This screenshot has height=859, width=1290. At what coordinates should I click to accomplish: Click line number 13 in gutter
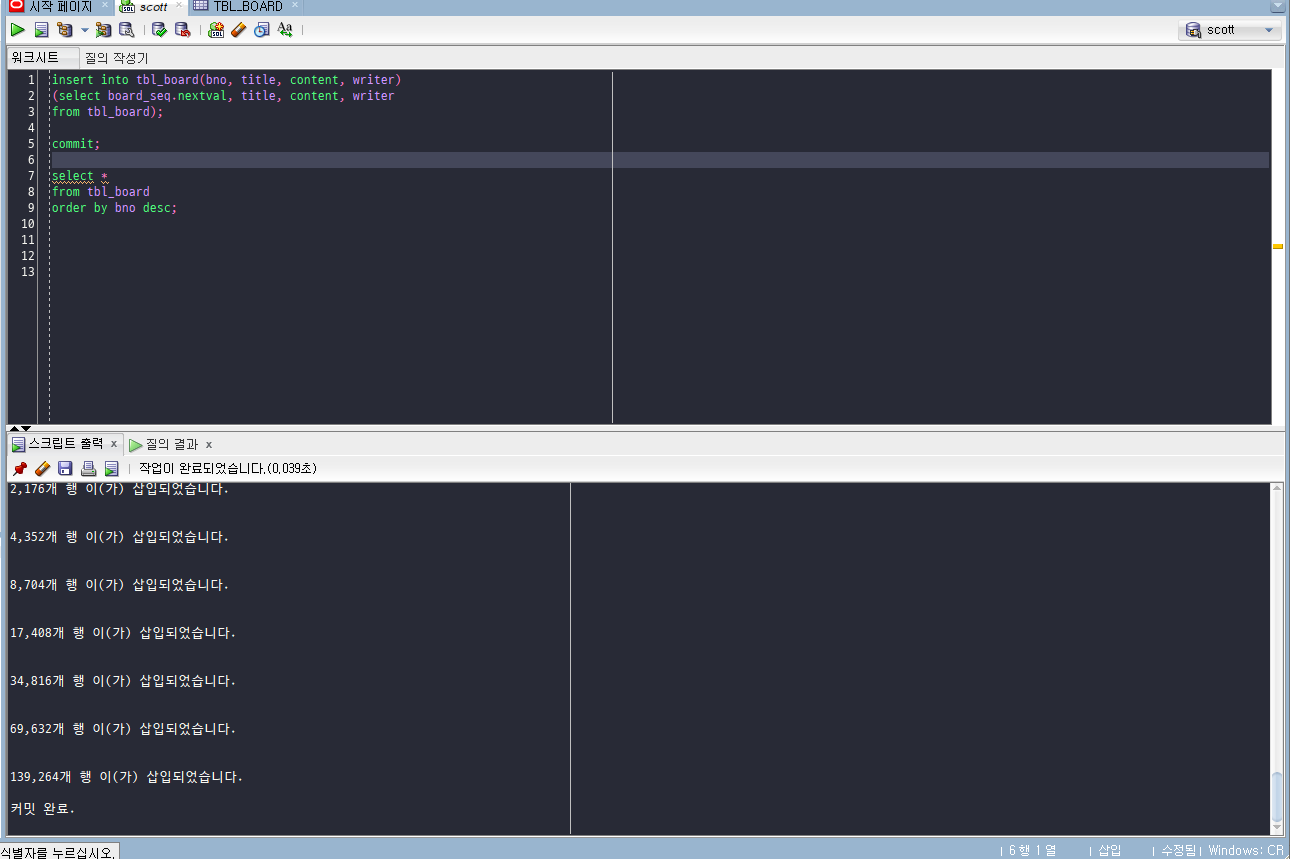click(28, 272)
